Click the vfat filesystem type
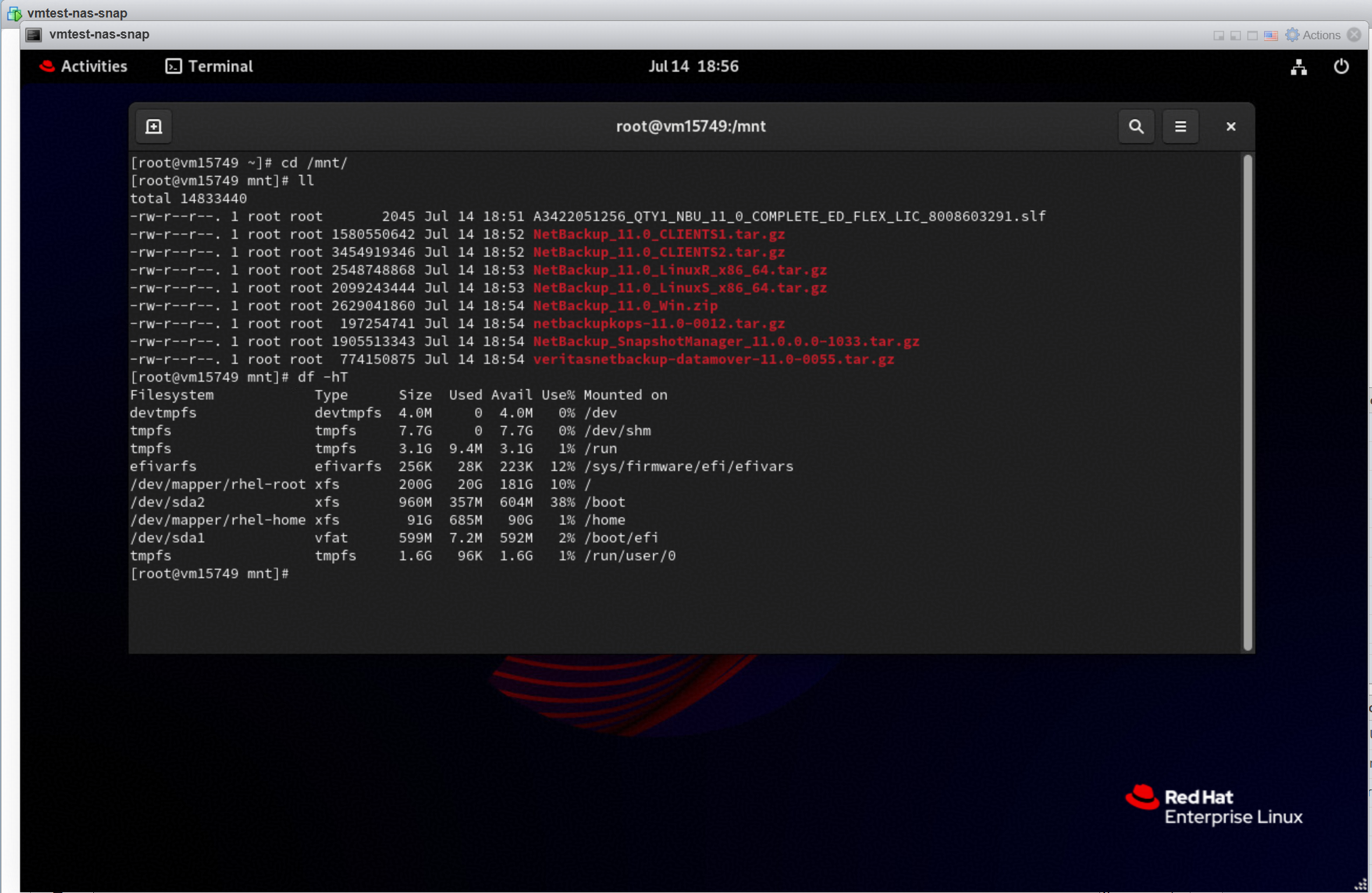The width and height of the screenshot is (1372, 893). pyautogui.click(x=331, y=538)
